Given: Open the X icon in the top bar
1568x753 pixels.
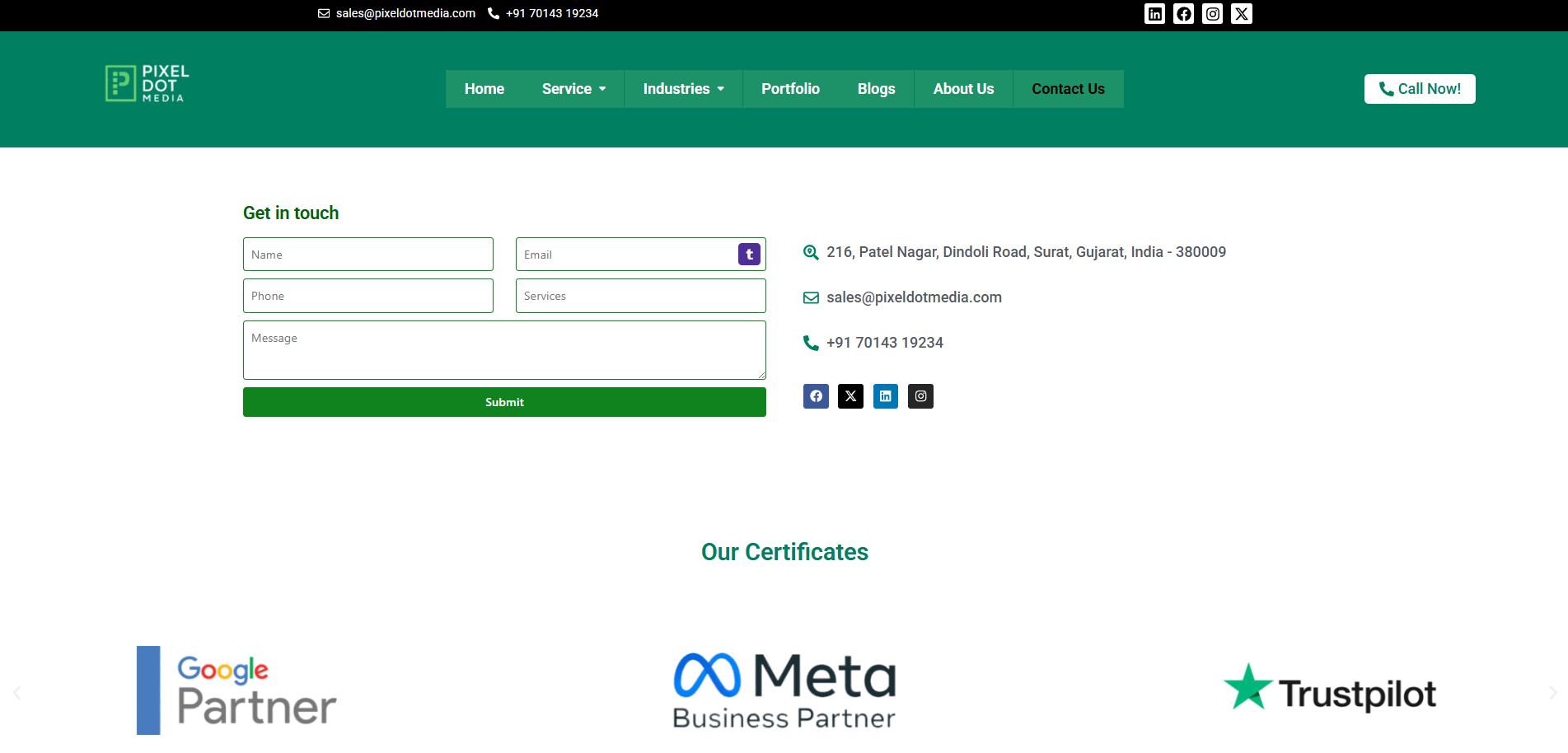Looking at the screenshot, I should [x=1241, y=13].
